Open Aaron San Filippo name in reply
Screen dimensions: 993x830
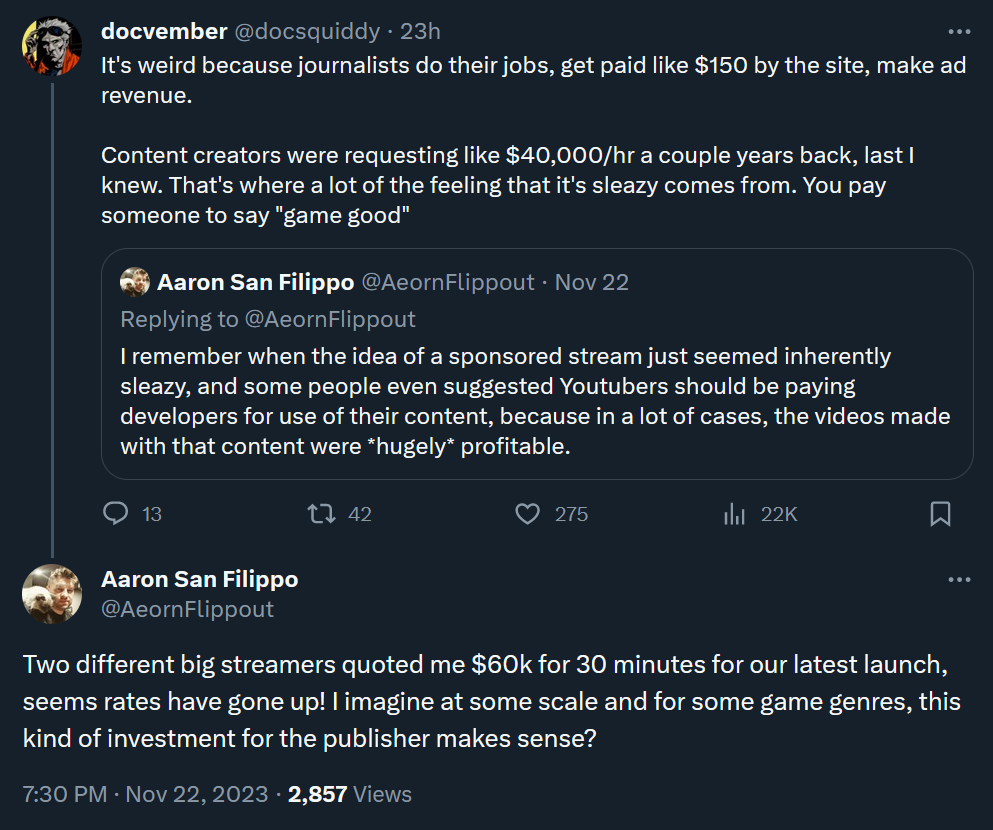199,579
